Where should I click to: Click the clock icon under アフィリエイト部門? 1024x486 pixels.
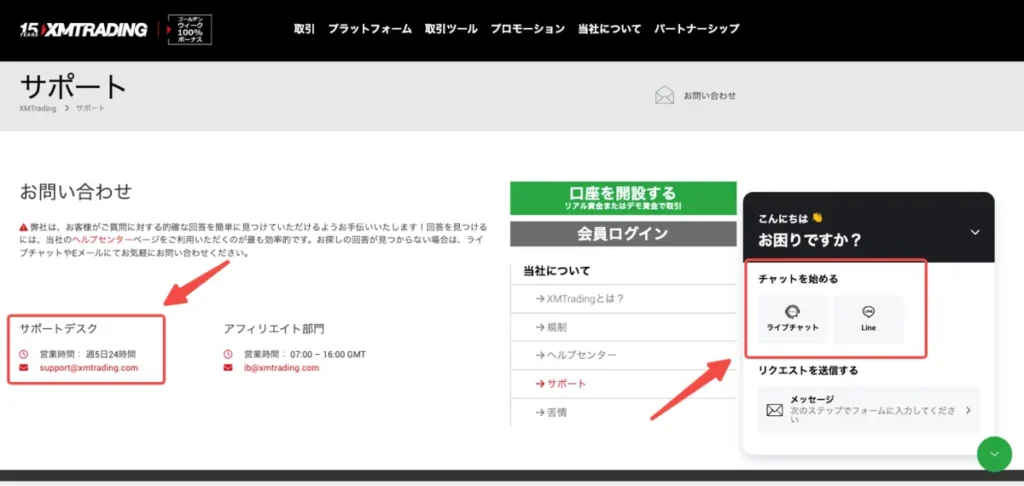228,354
